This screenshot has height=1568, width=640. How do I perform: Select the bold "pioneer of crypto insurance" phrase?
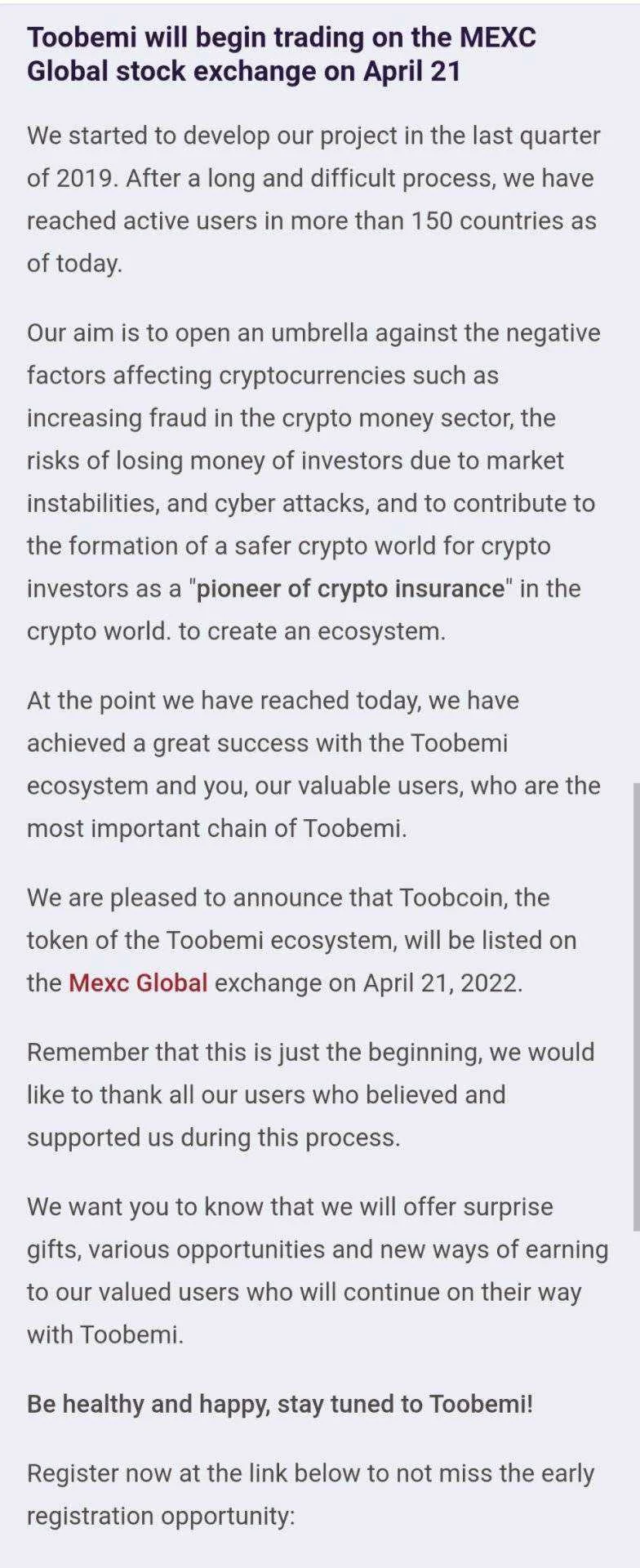(351, 588)
